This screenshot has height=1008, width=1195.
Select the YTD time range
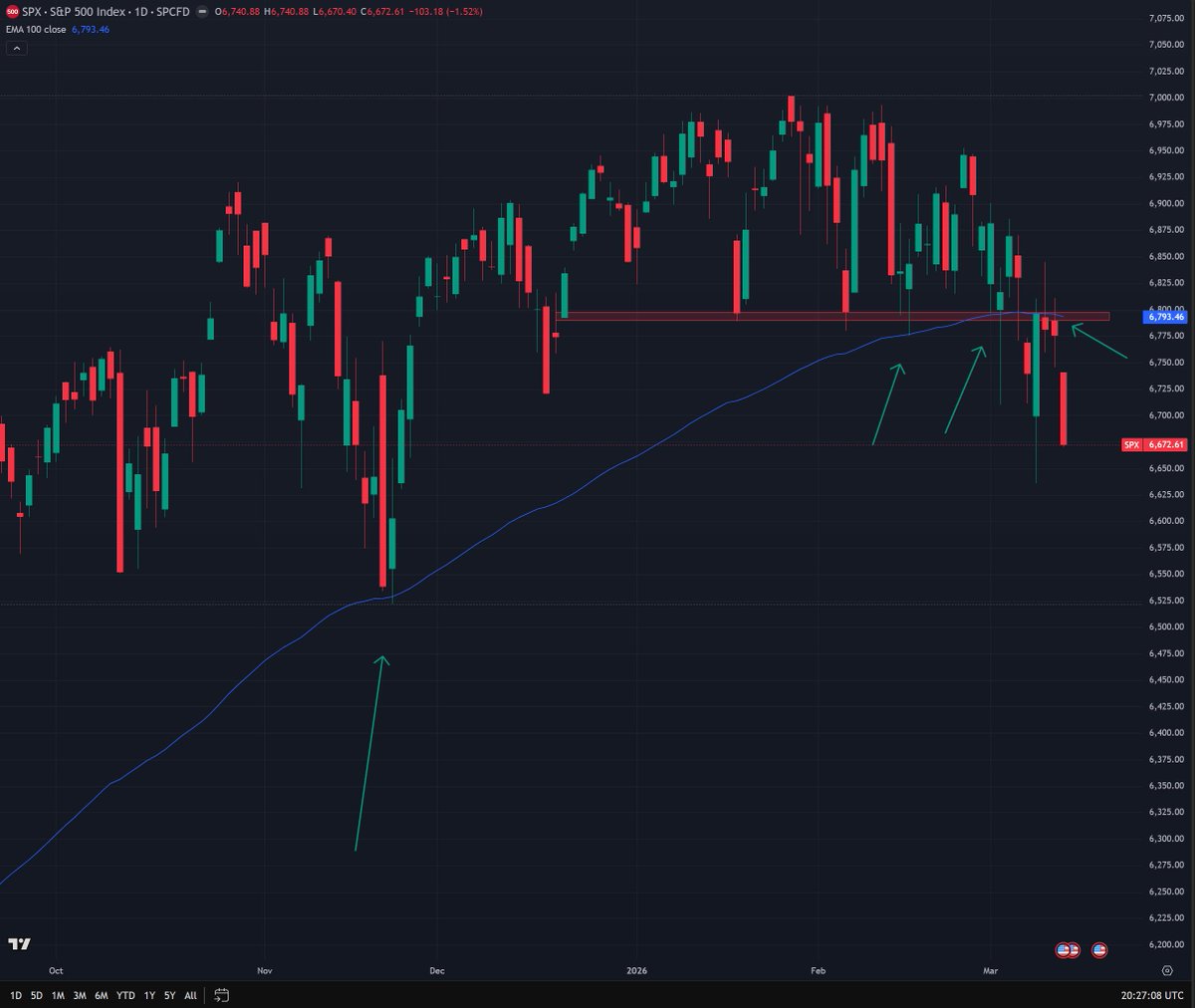125,995
